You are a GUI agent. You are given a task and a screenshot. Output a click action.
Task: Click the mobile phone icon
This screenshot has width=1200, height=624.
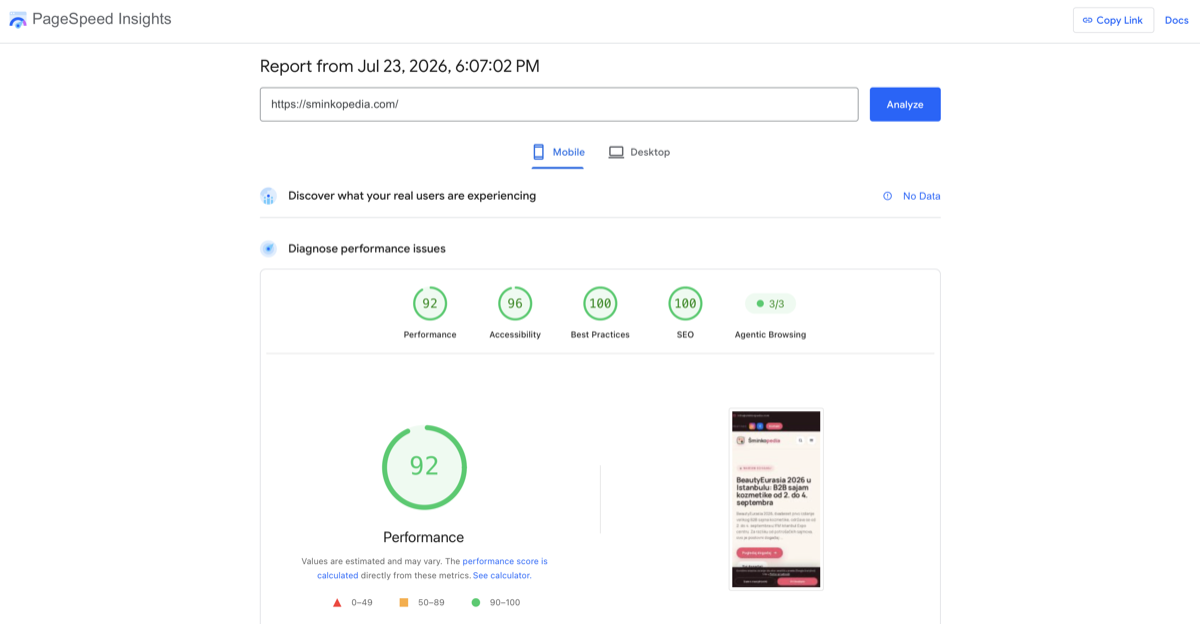[538, 152]
